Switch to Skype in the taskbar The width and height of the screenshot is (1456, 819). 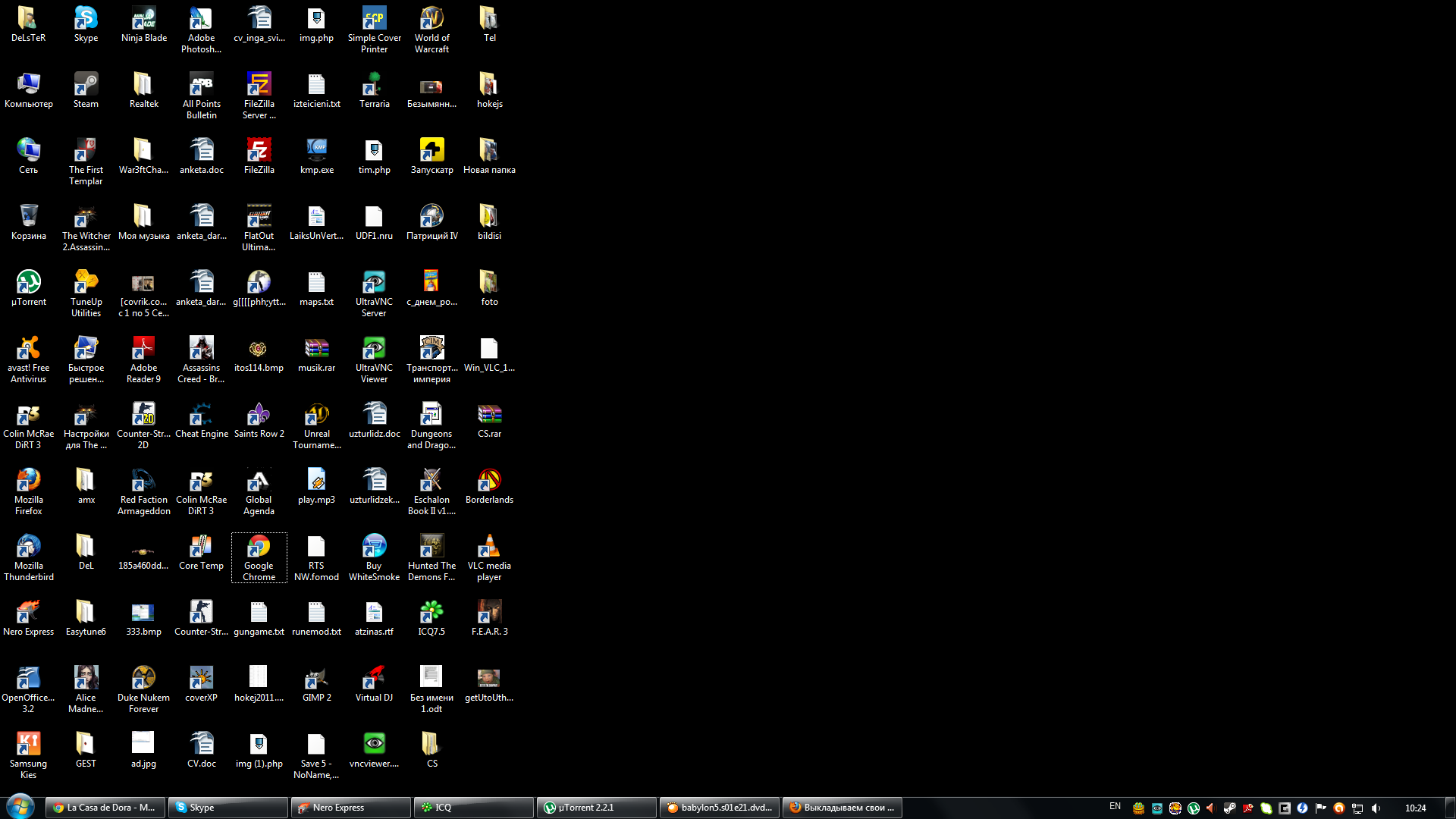pos(227,808)
